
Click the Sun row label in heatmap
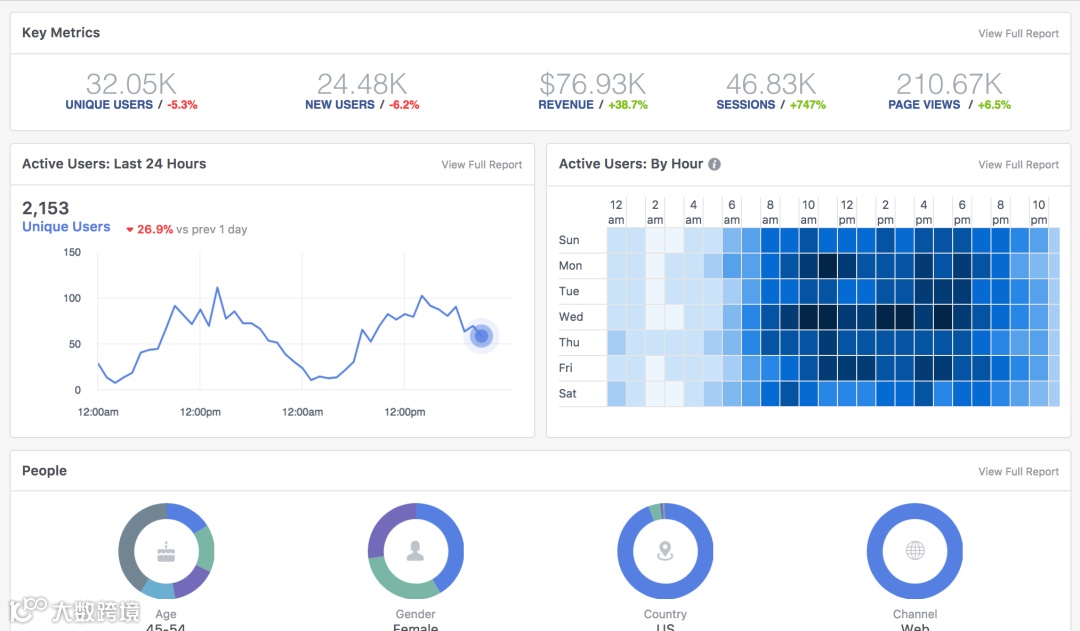point(569,240)
